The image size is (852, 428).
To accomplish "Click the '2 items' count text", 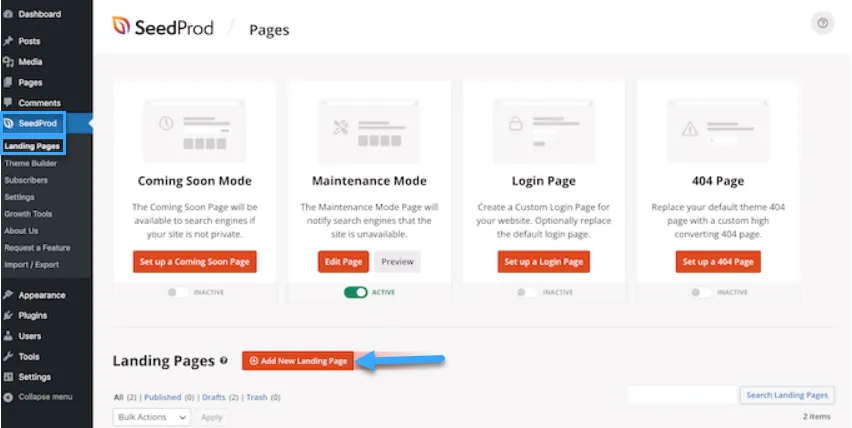I will [816, 417].
